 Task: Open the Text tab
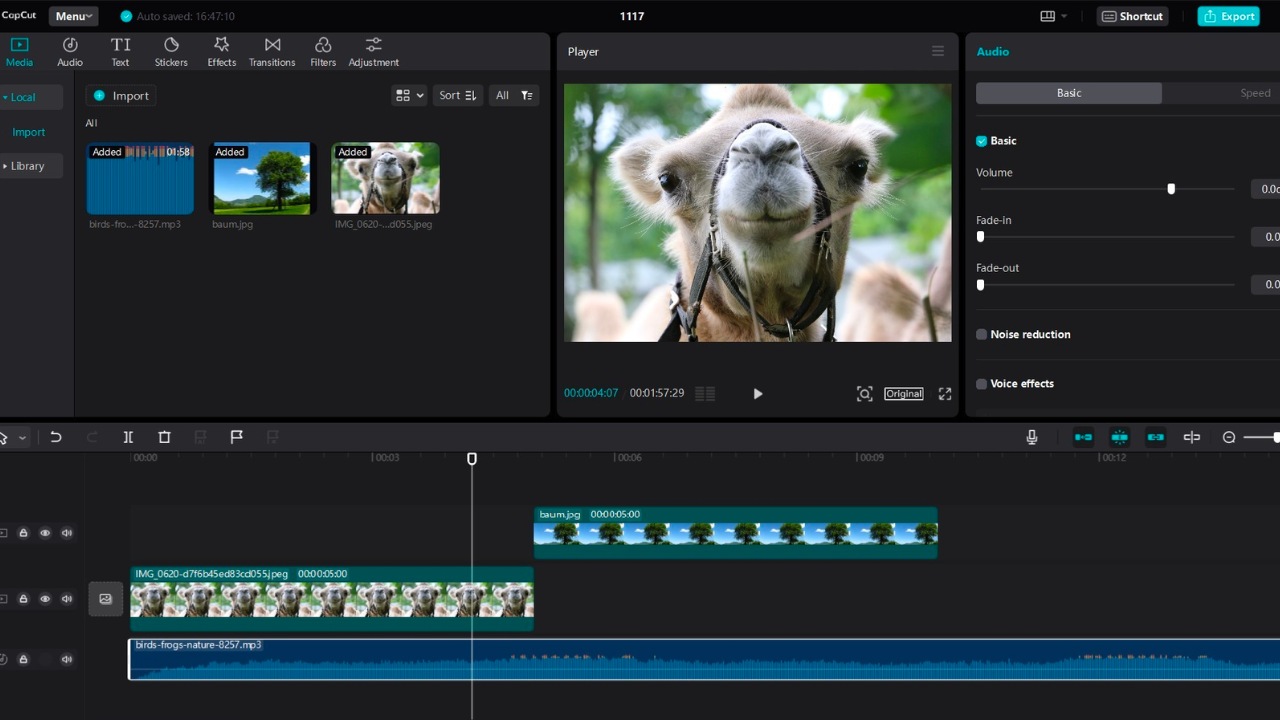point(120,52)
